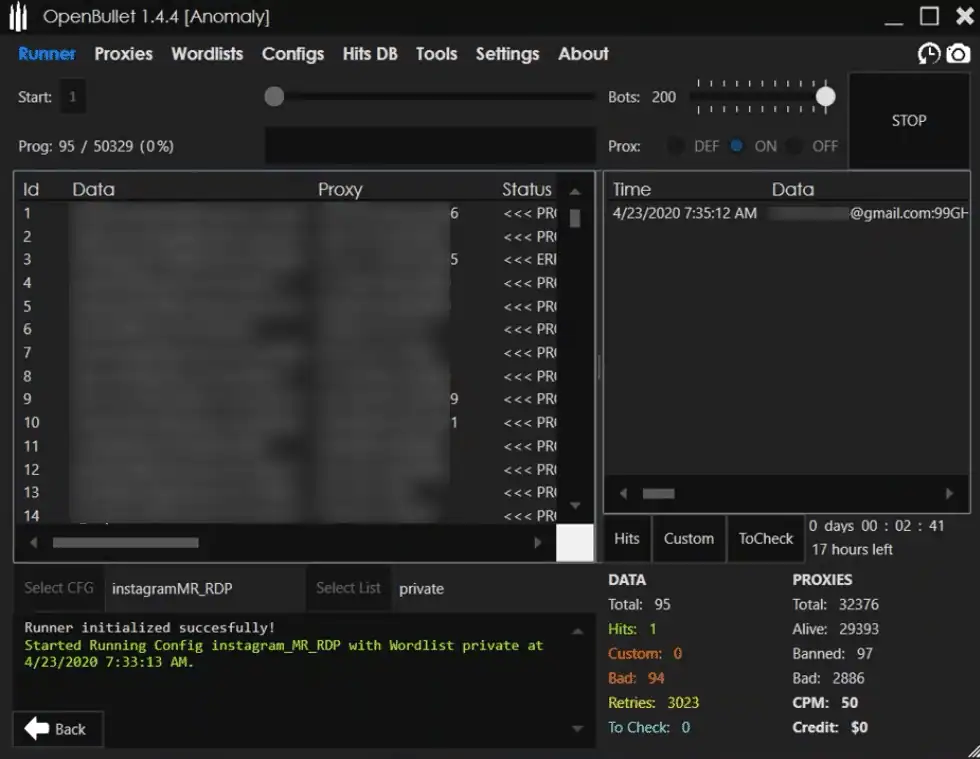The image size is (980, 759).
Task: Click the OpenBullet logo
Action: [x=17, y=16]
